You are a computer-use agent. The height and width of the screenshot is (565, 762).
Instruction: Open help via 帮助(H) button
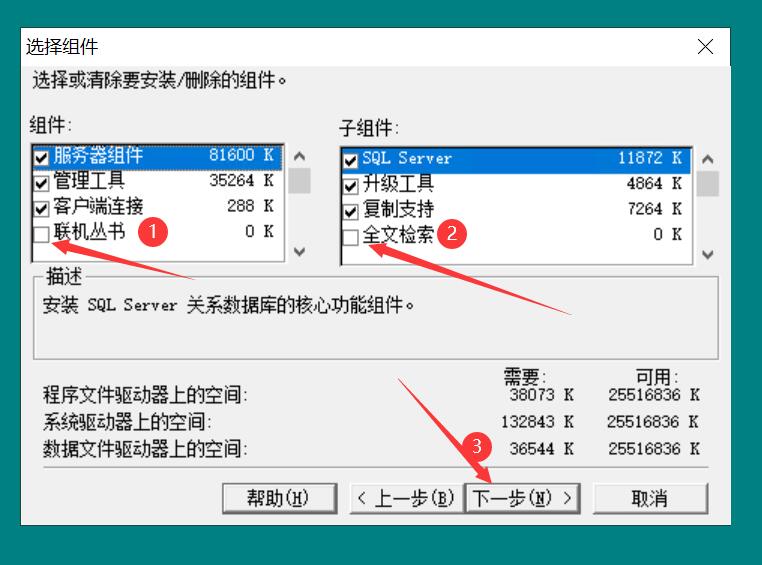click(279, 498)
